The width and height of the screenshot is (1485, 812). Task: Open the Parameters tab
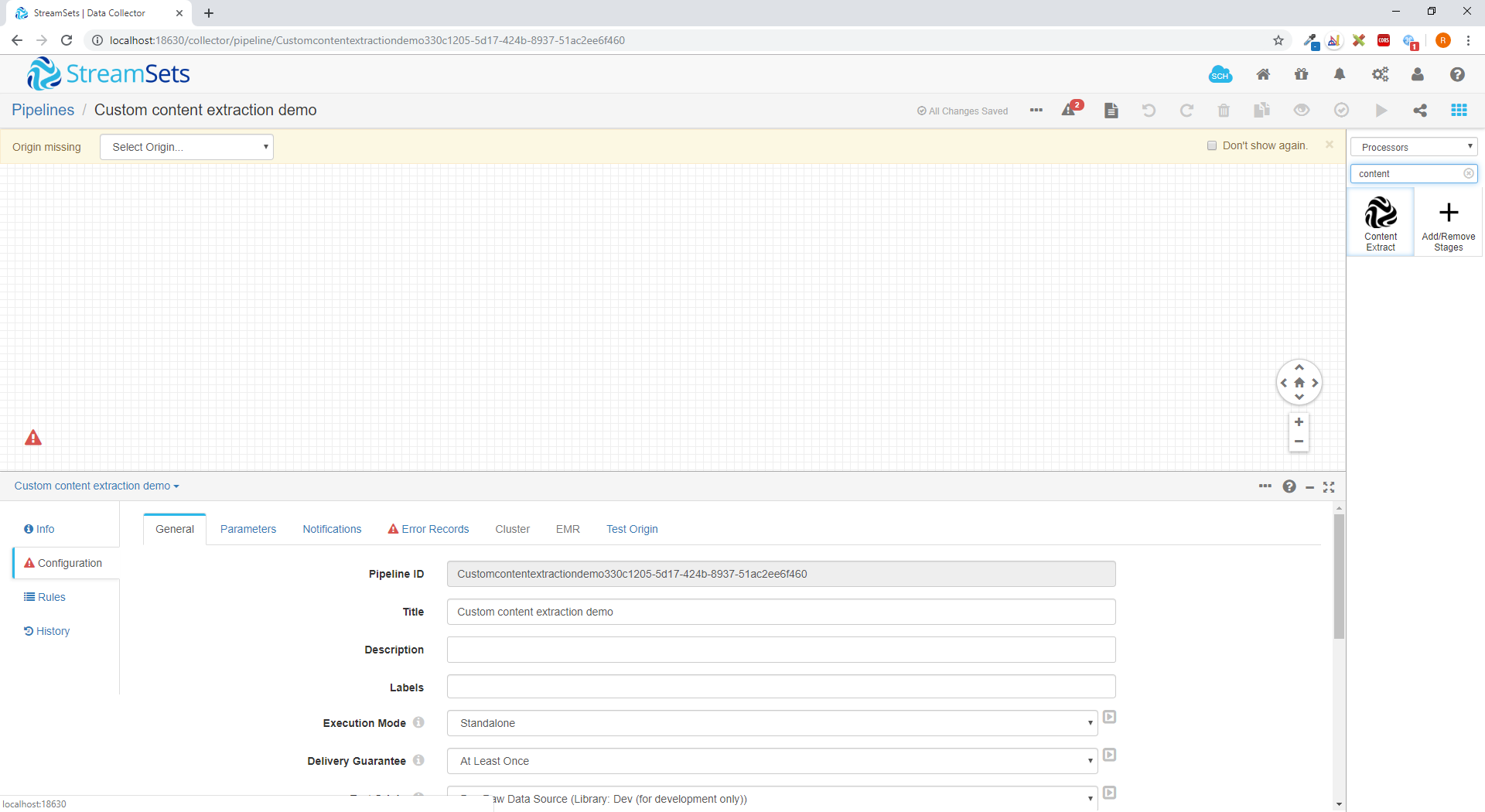(247, 529)
